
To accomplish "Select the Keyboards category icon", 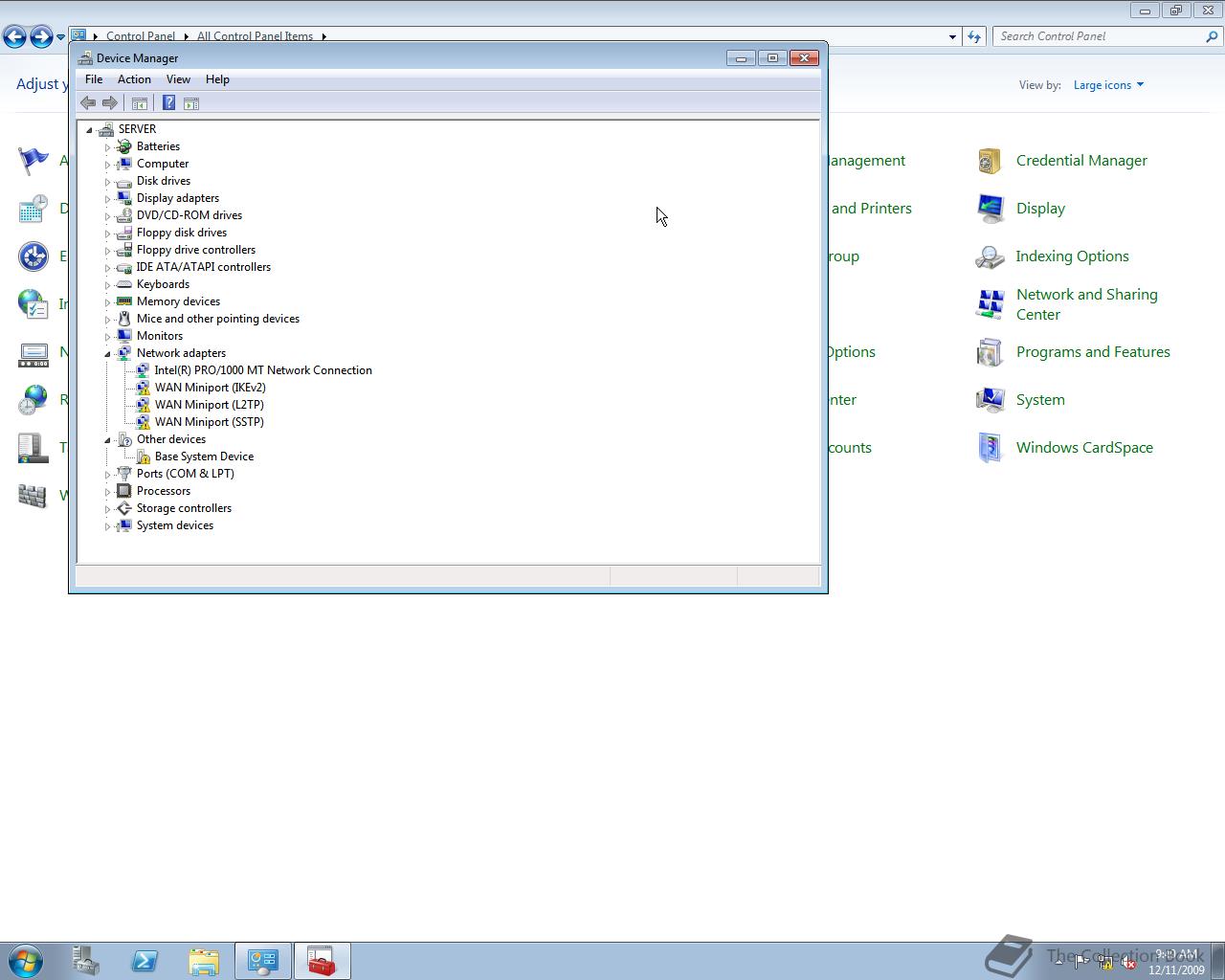I will tap(123, 284).
